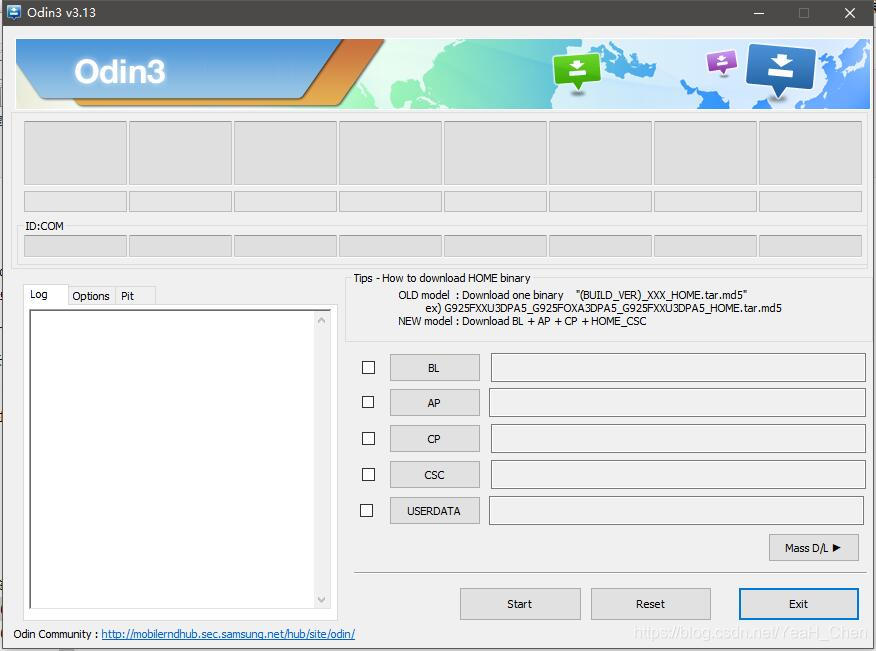Screen dimensions: 876x651
Task: Click inside the Log text area
Action: [173, 459]
